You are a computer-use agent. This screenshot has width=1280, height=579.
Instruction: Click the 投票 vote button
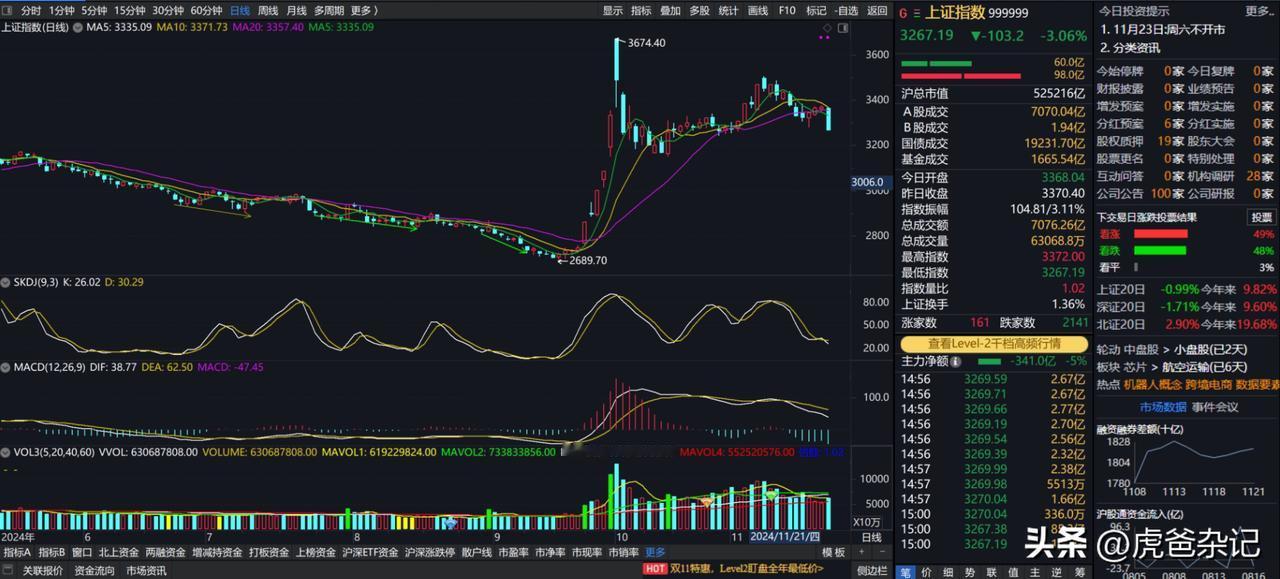point(1261,217)
